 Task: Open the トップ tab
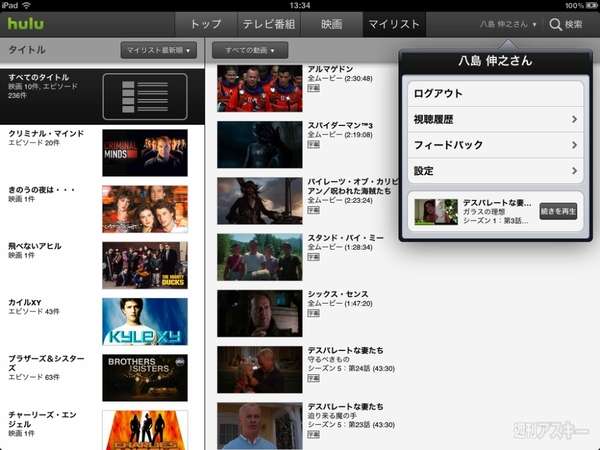coord(206,24)
